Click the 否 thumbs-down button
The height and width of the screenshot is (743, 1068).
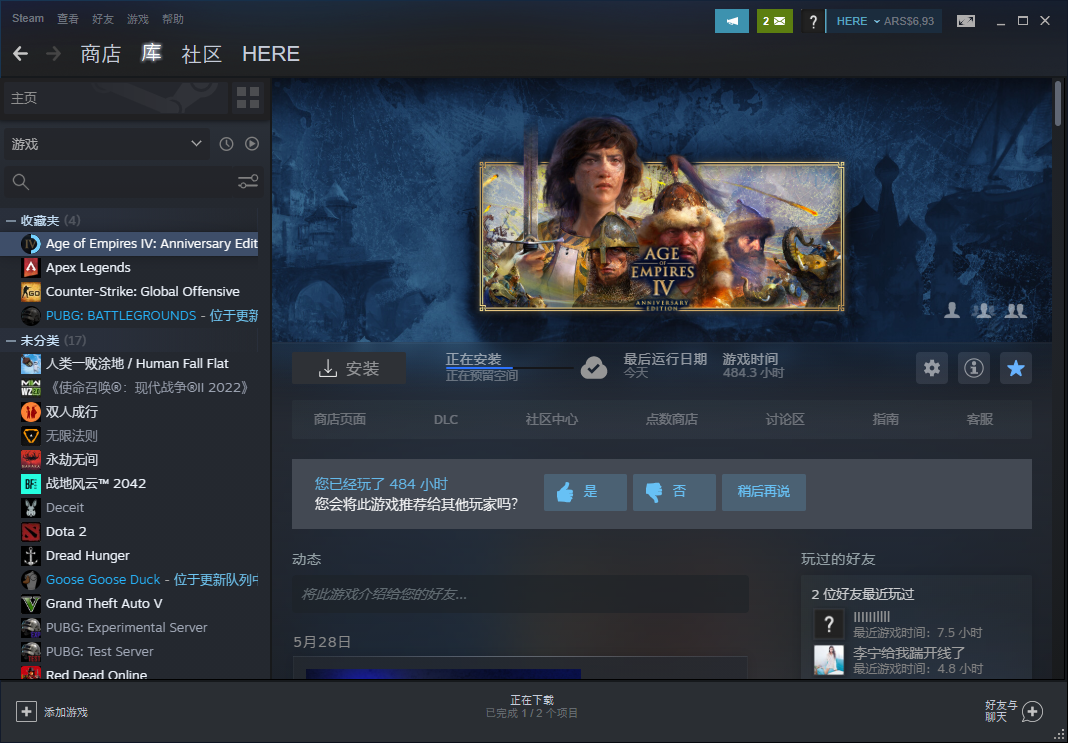674,492
